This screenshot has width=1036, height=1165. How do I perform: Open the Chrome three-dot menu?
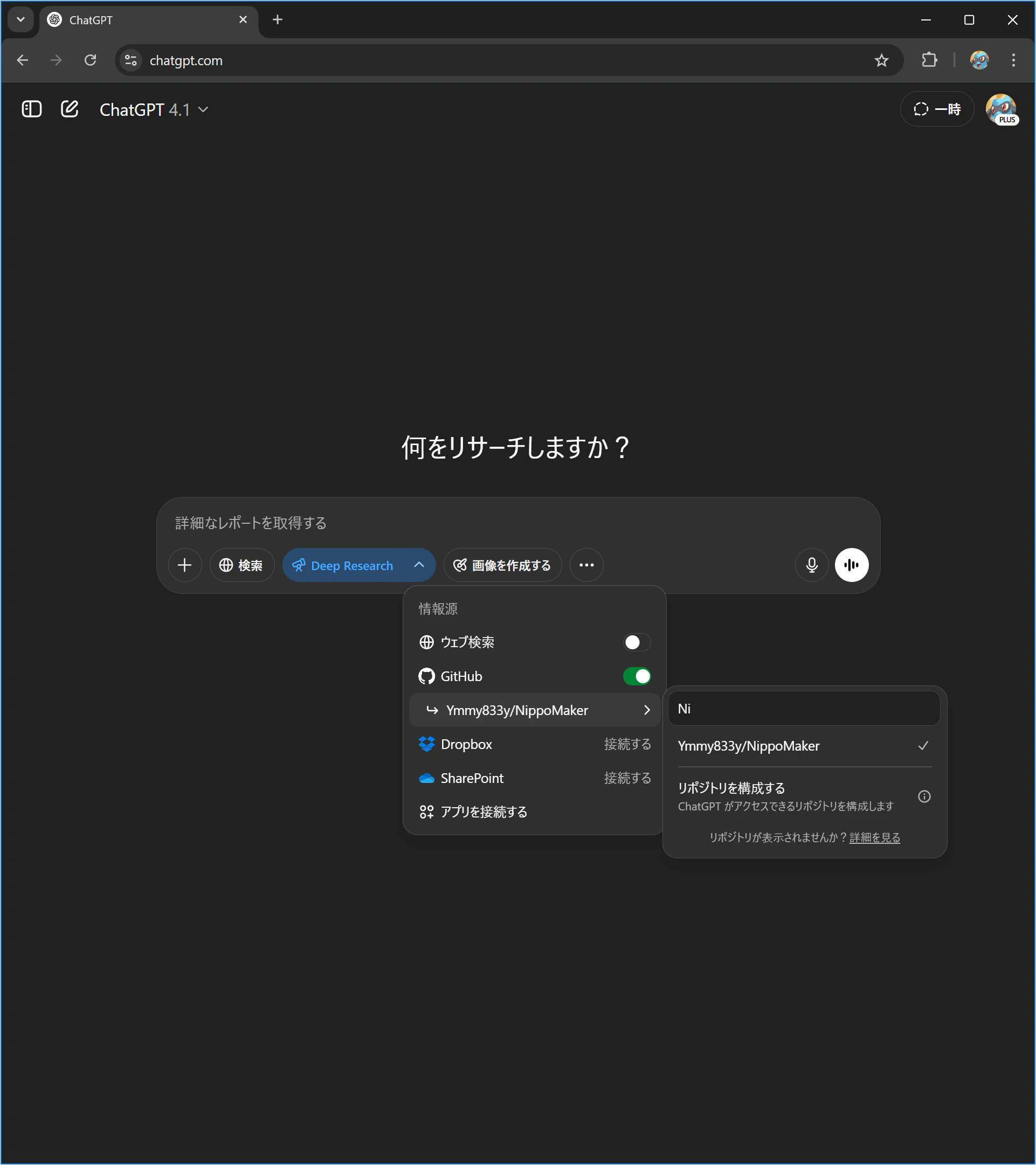click(1013, 60)
